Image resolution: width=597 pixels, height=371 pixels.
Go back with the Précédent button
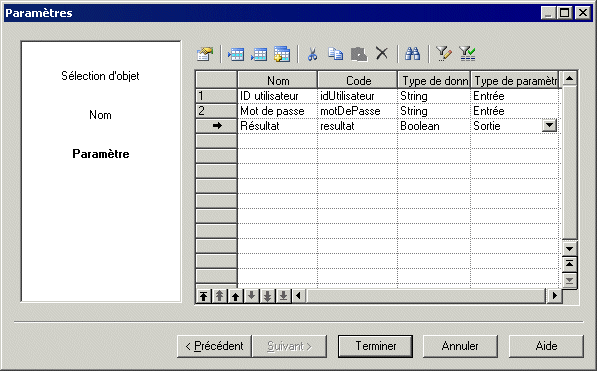[214, 346]
